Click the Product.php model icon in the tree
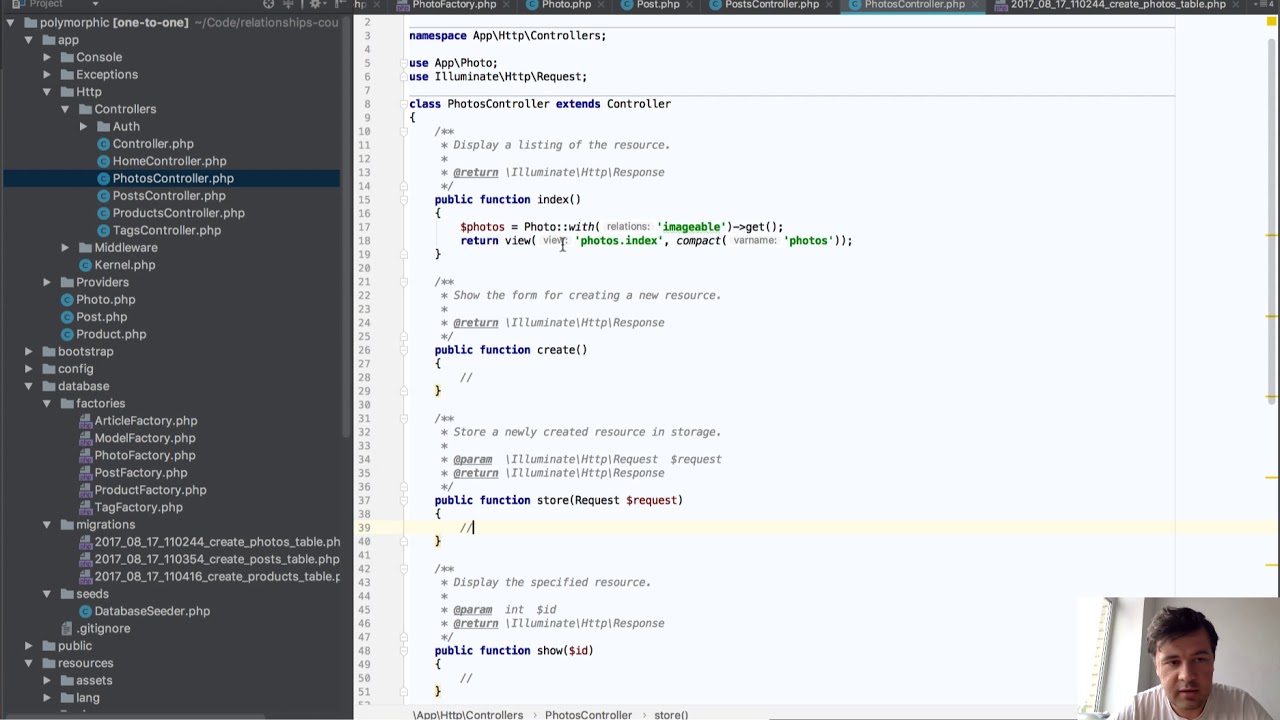Viewport: 1280px width, 720px height. (x=67, y=334)
